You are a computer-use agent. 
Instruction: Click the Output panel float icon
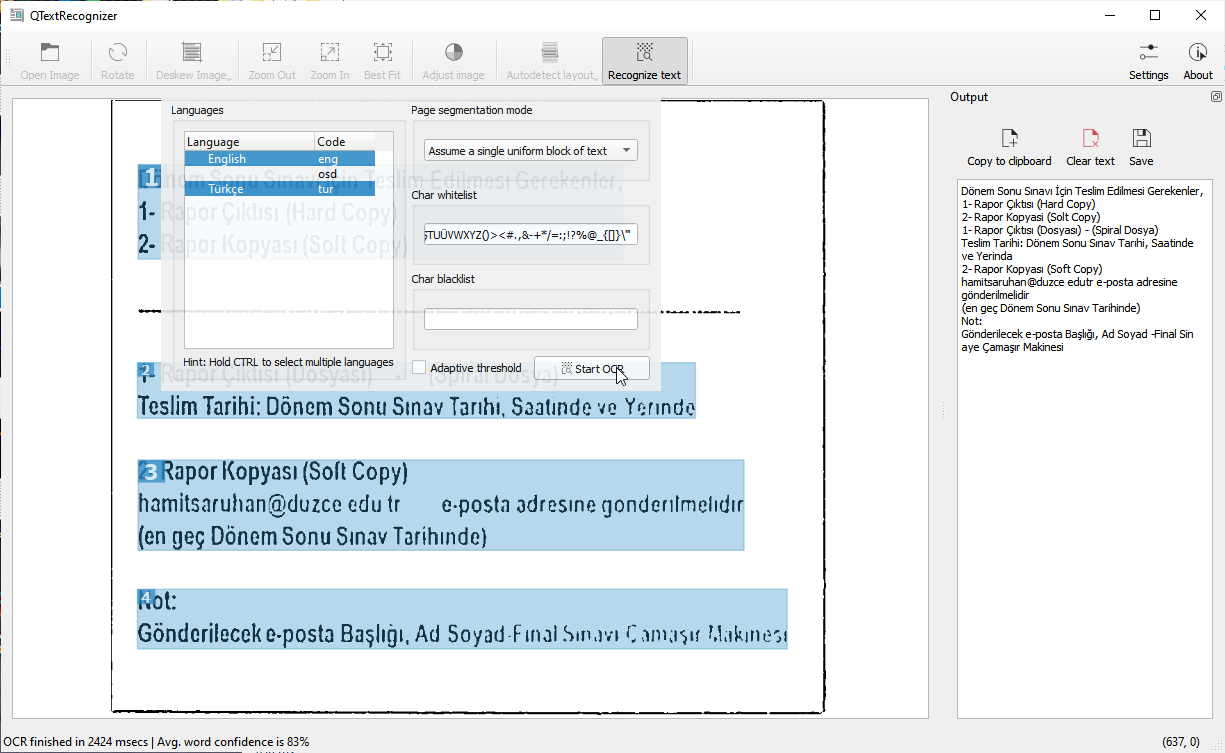coord(1216,97)
